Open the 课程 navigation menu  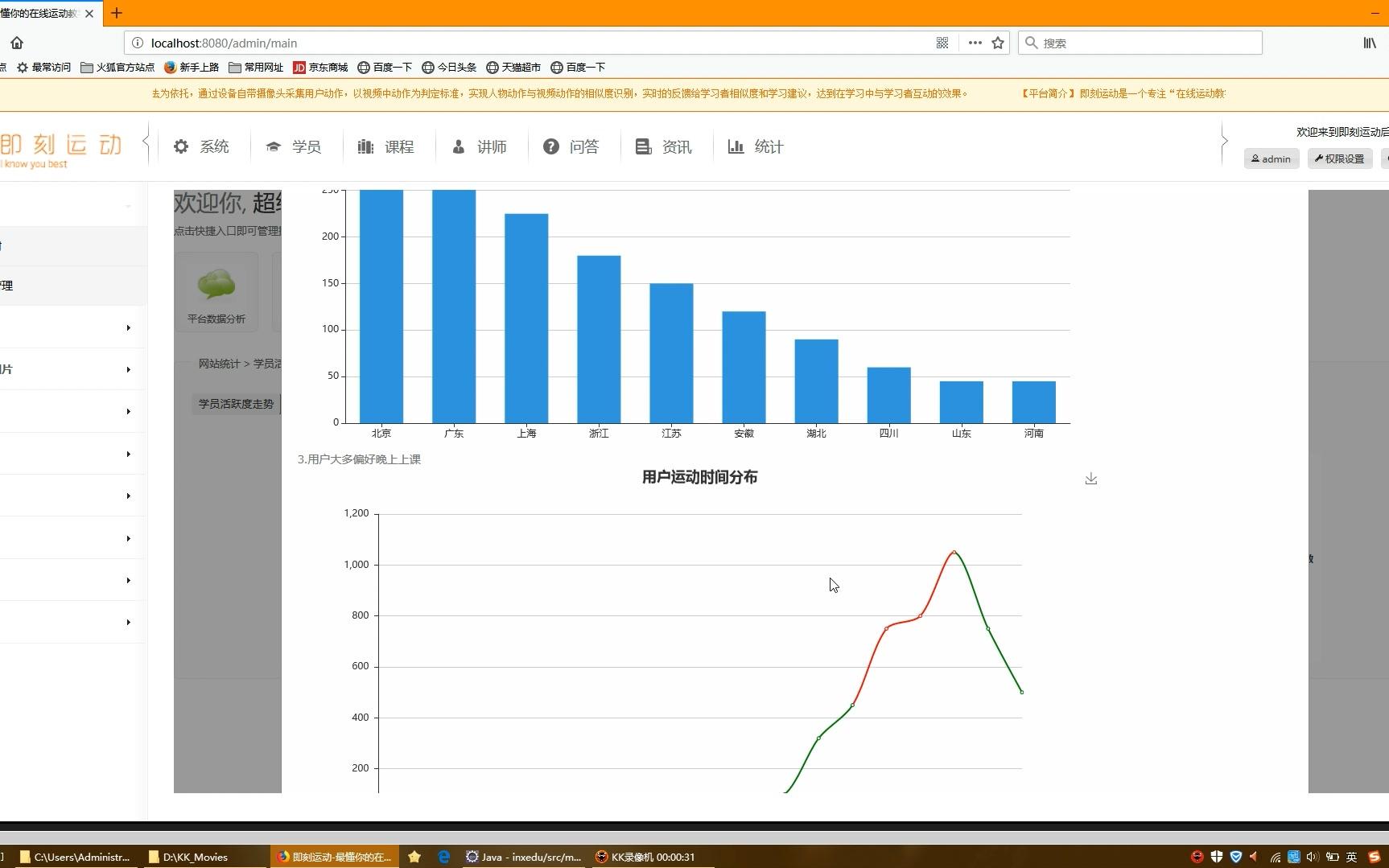point(386,146)
